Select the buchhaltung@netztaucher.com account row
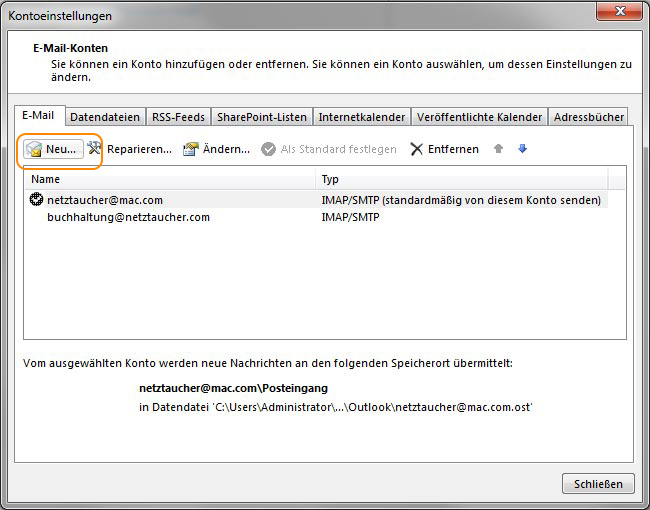The height and width of the screenshot is (510, 650). 128,217
